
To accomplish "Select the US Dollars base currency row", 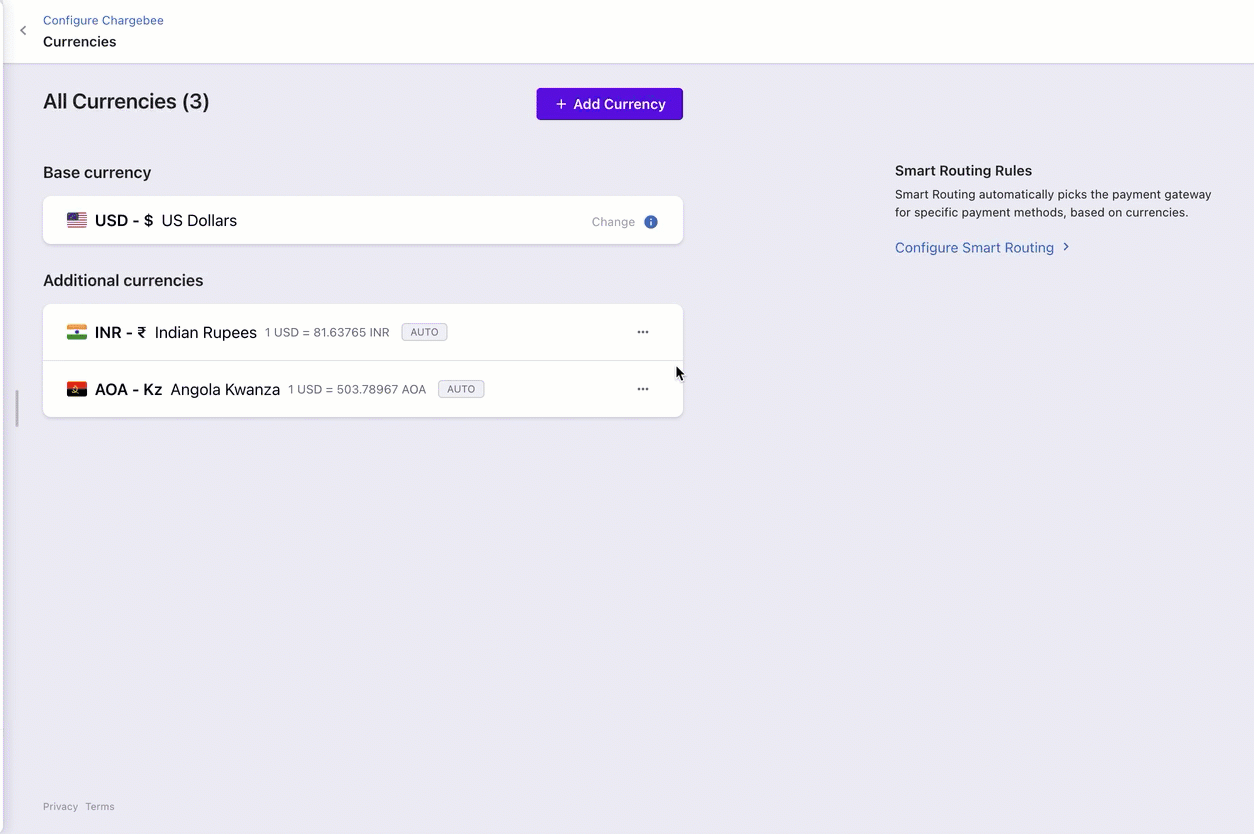I will [362, 220].
